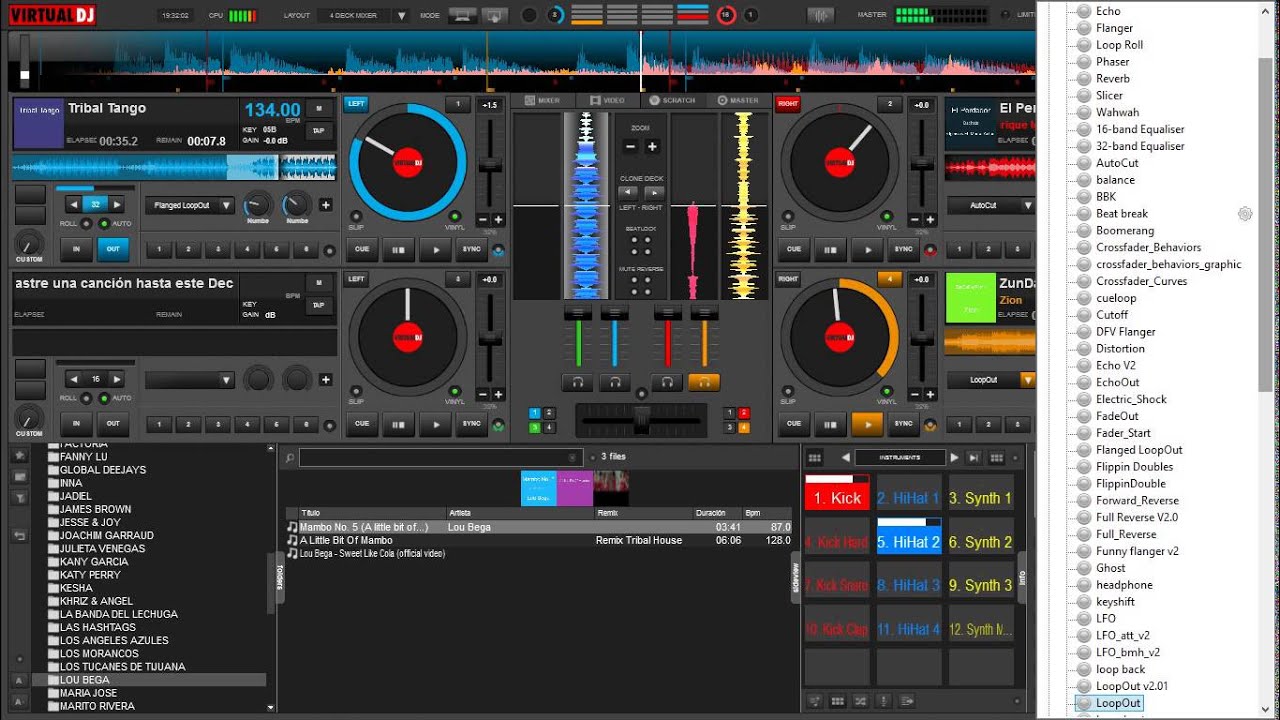Expand the sideview side tab
The width and height of the screenshot is (1280, 720).
click(796, 577)
